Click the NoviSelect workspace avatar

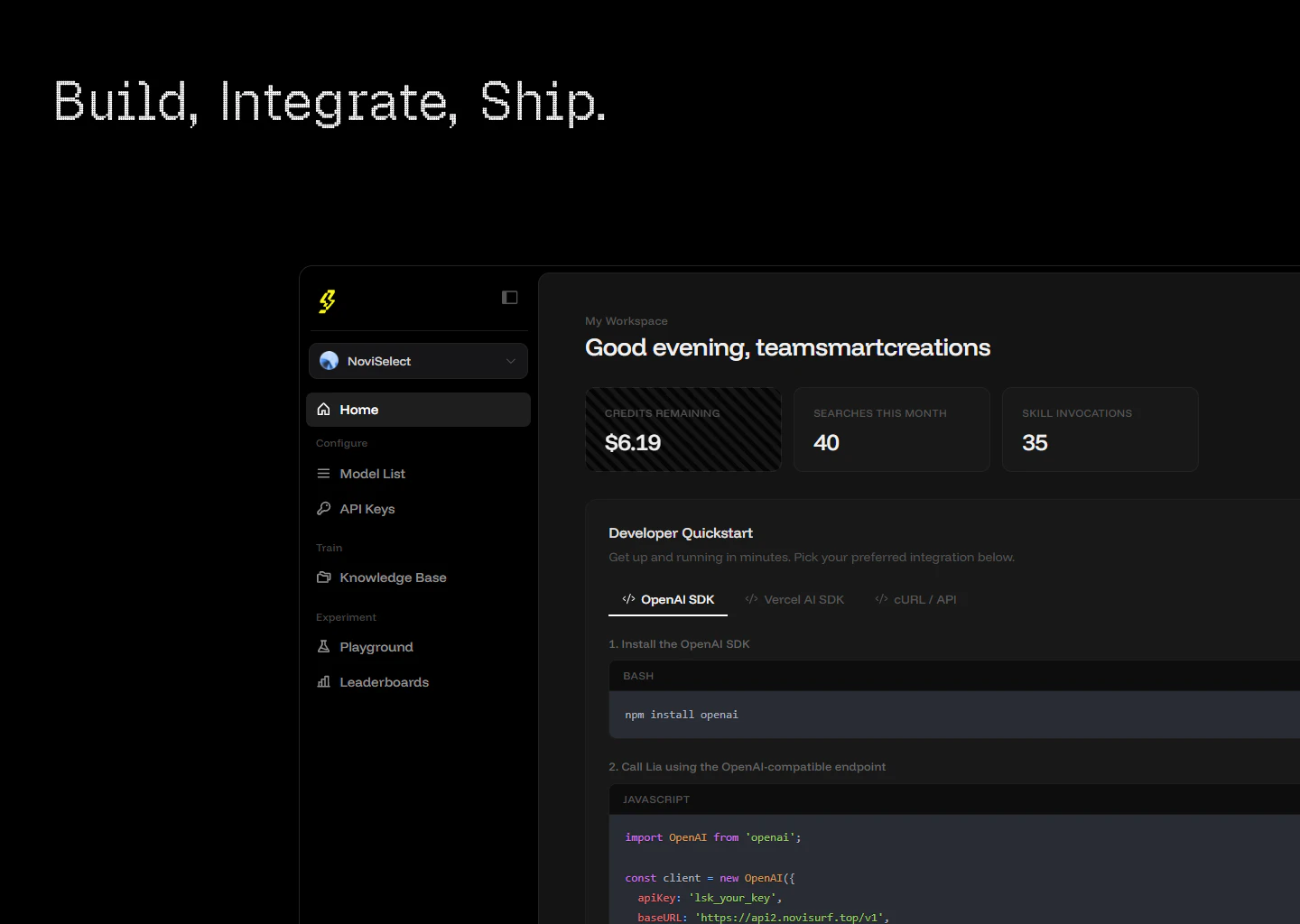tap(330, 361)
